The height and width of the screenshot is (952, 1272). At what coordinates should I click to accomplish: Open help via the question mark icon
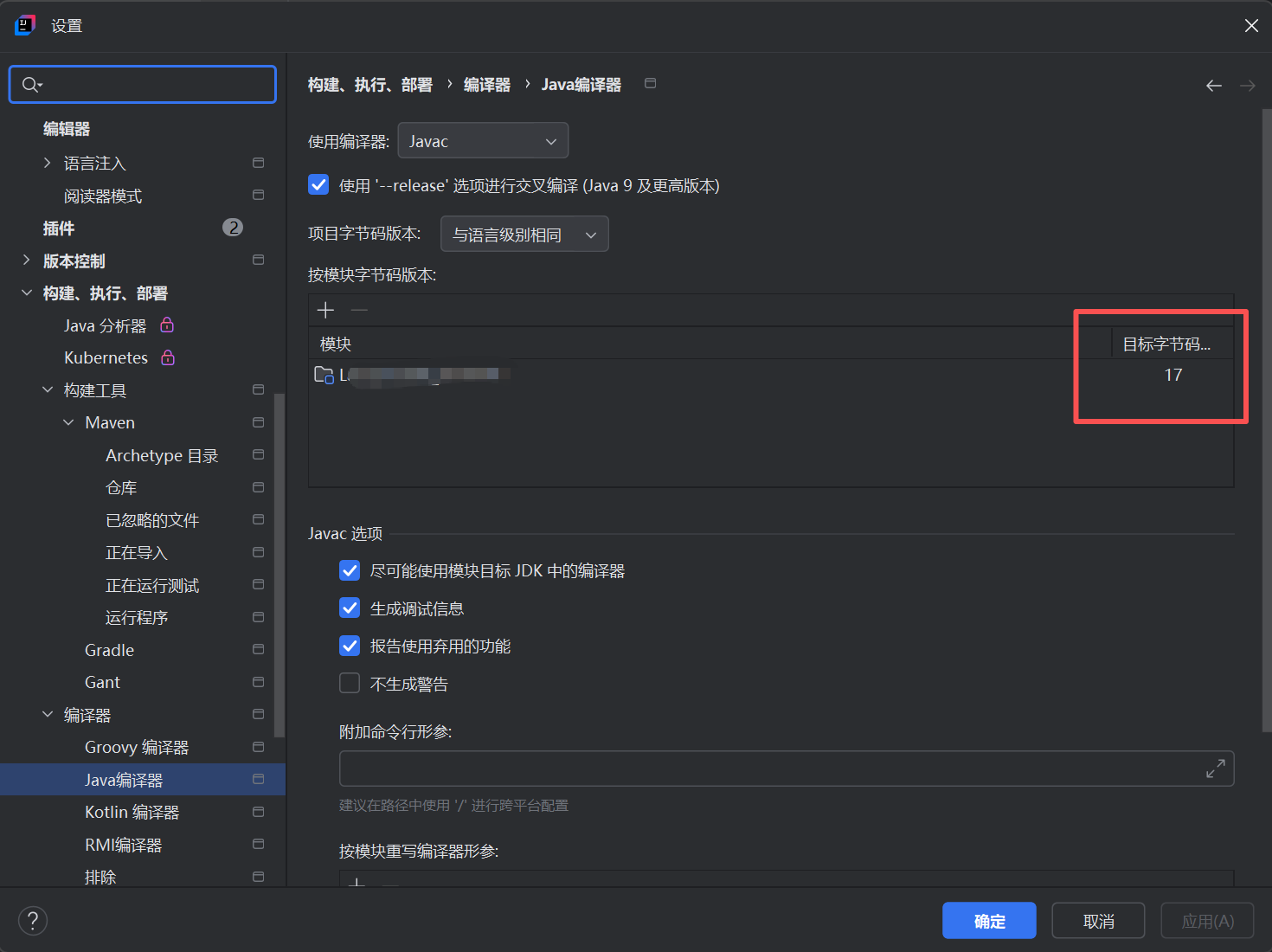point(33,920)
